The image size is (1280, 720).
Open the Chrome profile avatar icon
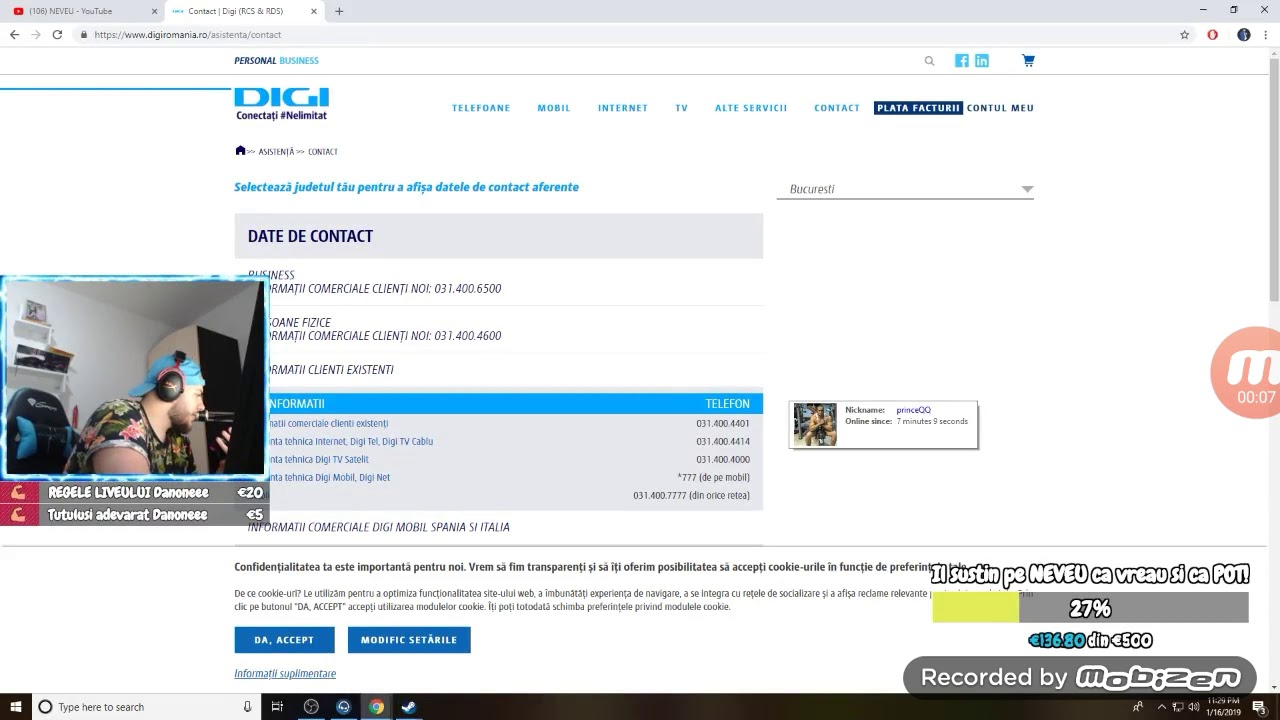tap(1244, 35)
